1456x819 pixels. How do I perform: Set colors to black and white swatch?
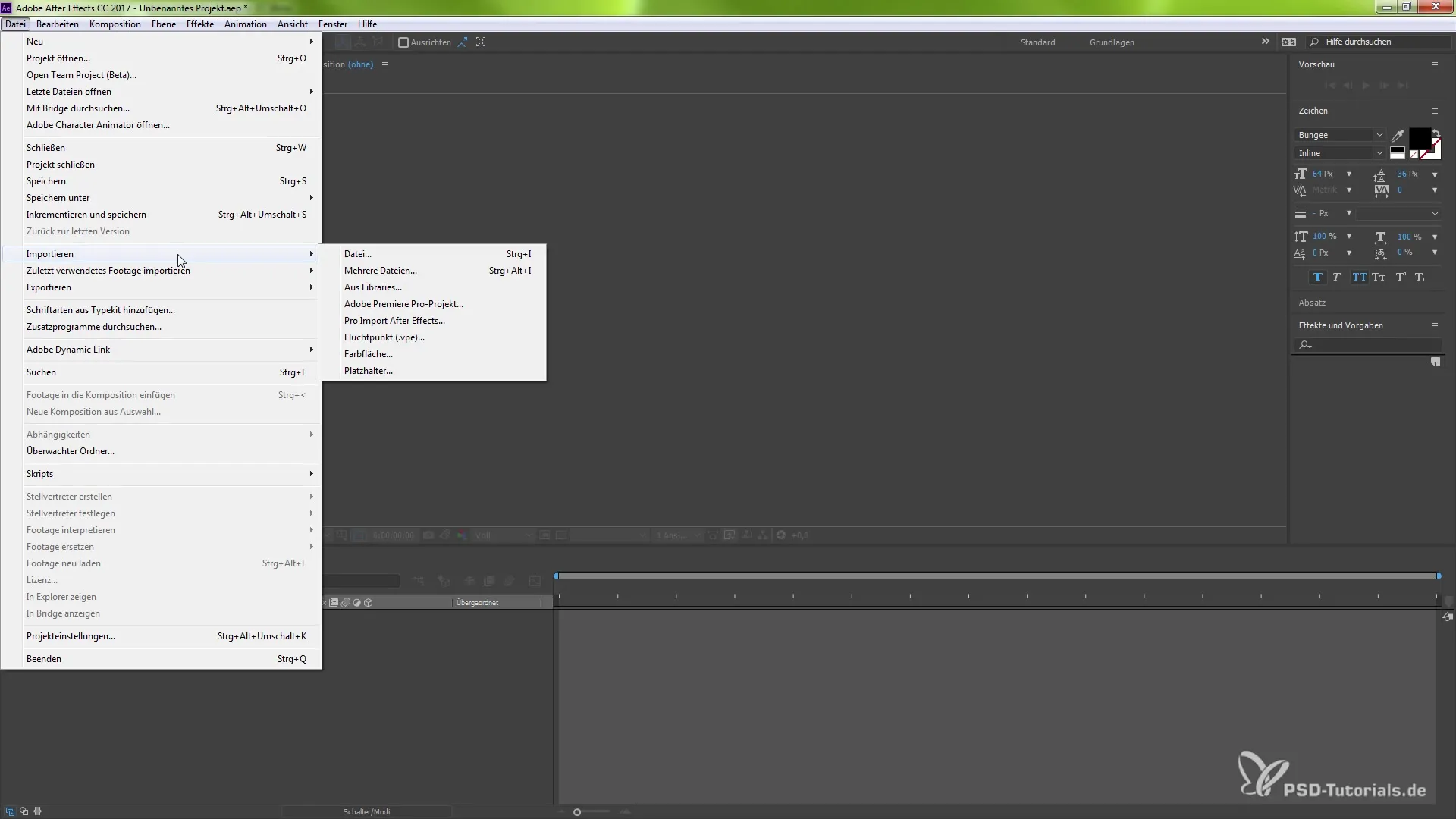(x=1398, y=153)
